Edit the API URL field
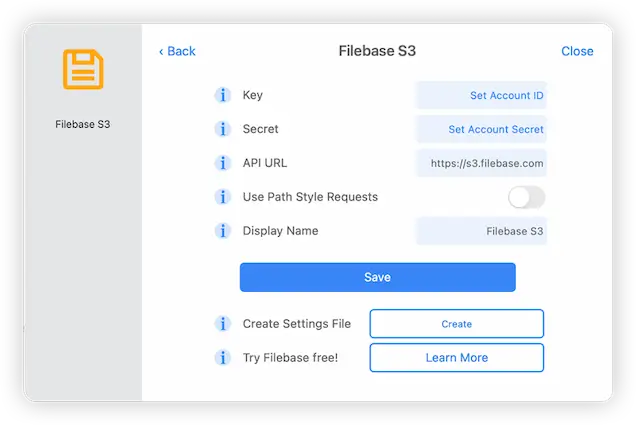Image resolution: width=636 pixels, height=425 pixels. pos(481,163)
